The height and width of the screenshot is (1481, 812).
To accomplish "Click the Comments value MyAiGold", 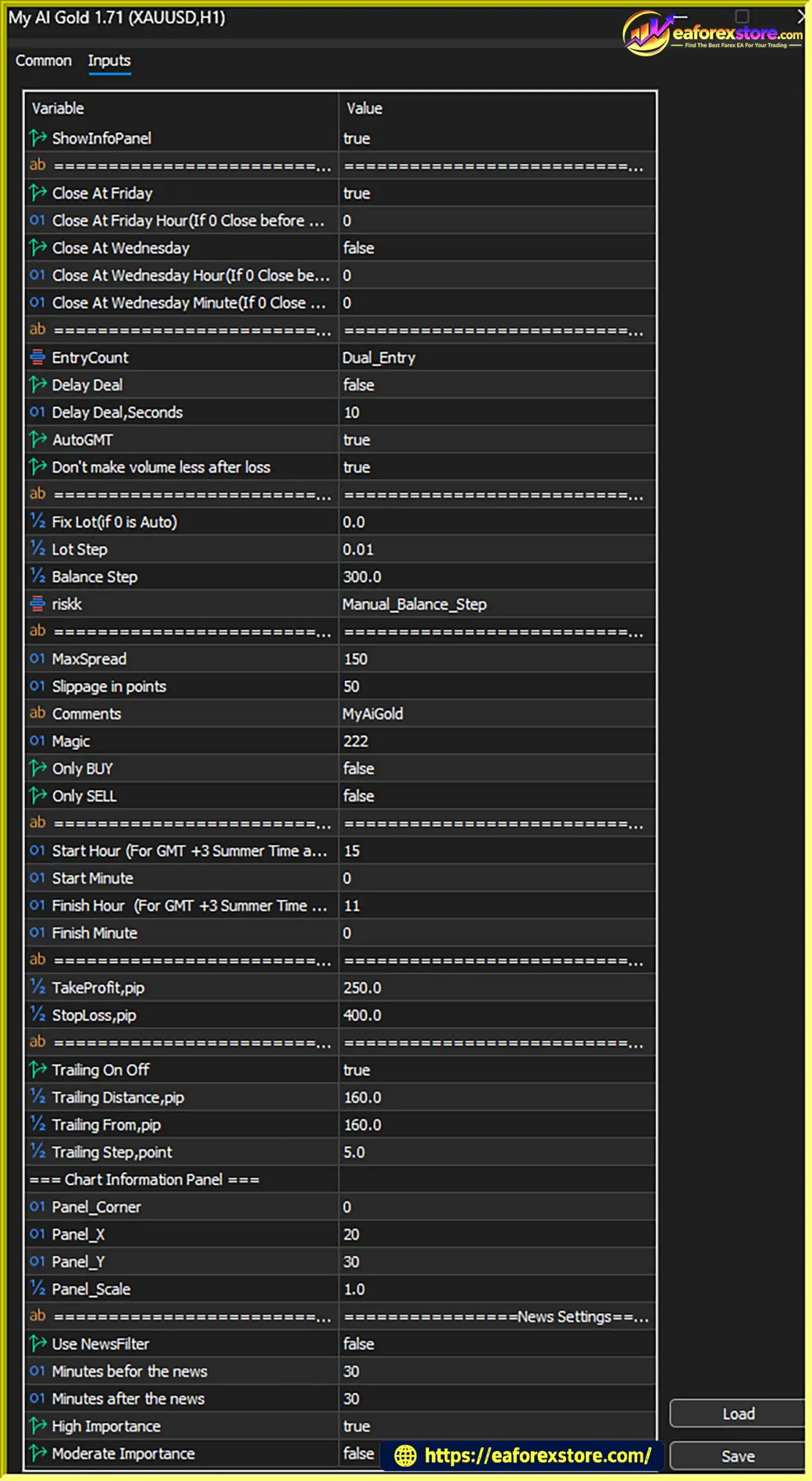I will (x=372, y=713).
